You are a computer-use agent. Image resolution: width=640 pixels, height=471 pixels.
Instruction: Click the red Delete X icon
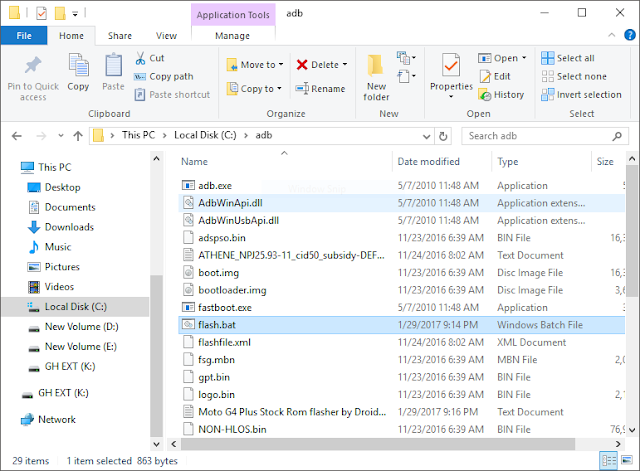(302, 64)
